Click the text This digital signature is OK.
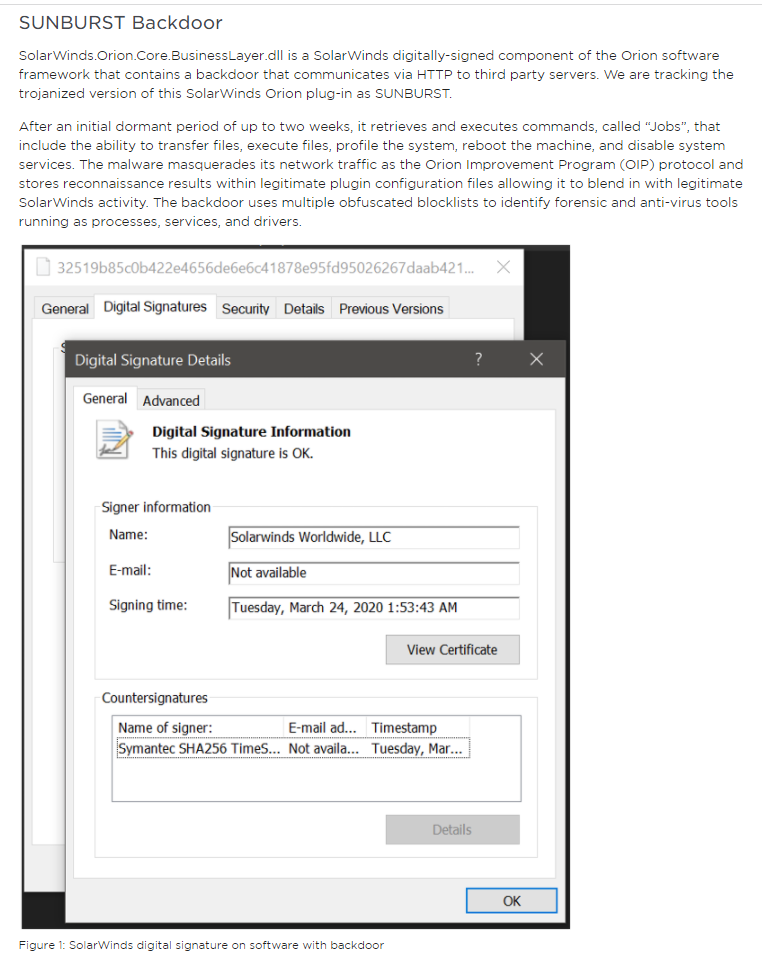Image resolution: width=762 pixels, height=957 pixels. click(x=232, y=453)
